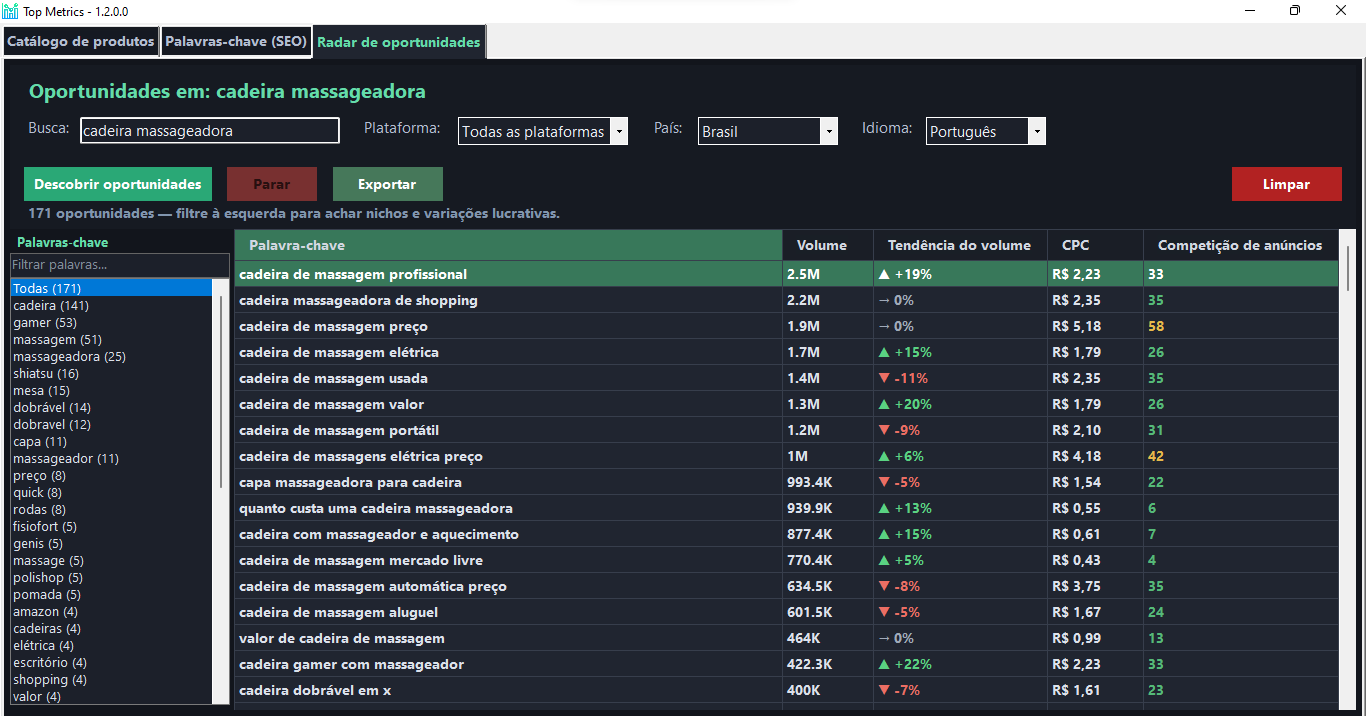Select row cadeira de massagem automática preço
The width and height of the screenshot is (1366, 716).
coord(786,586)
